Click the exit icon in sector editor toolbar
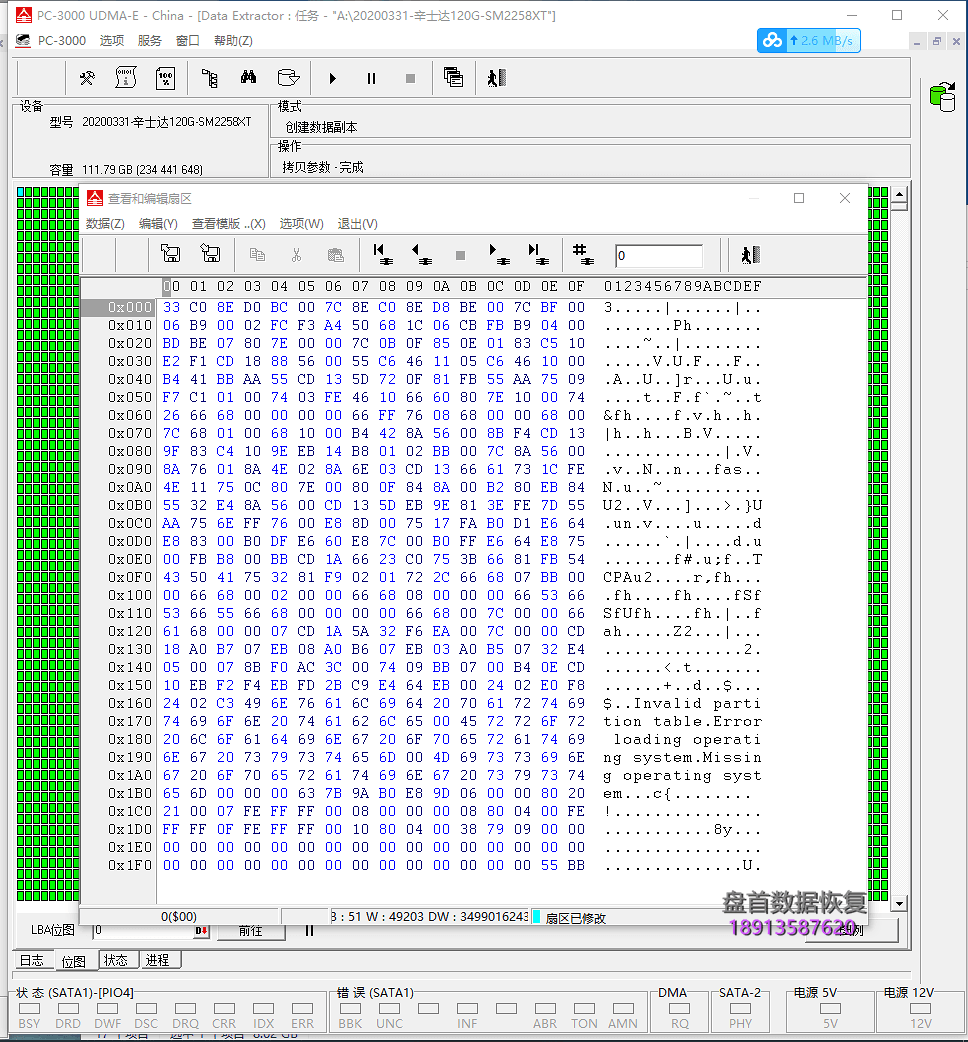The image size is (968, 1042). coord(751,255)
